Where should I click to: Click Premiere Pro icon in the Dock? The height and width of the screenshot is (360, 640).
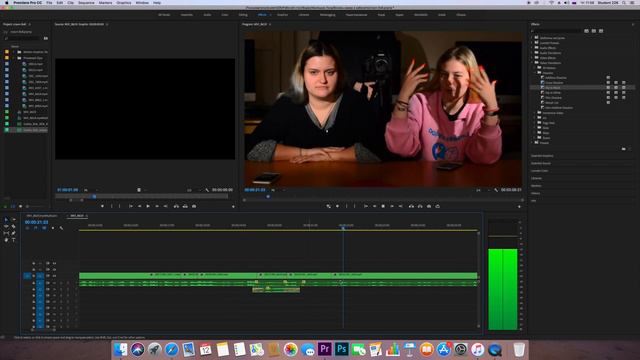[x=325, y=349]
